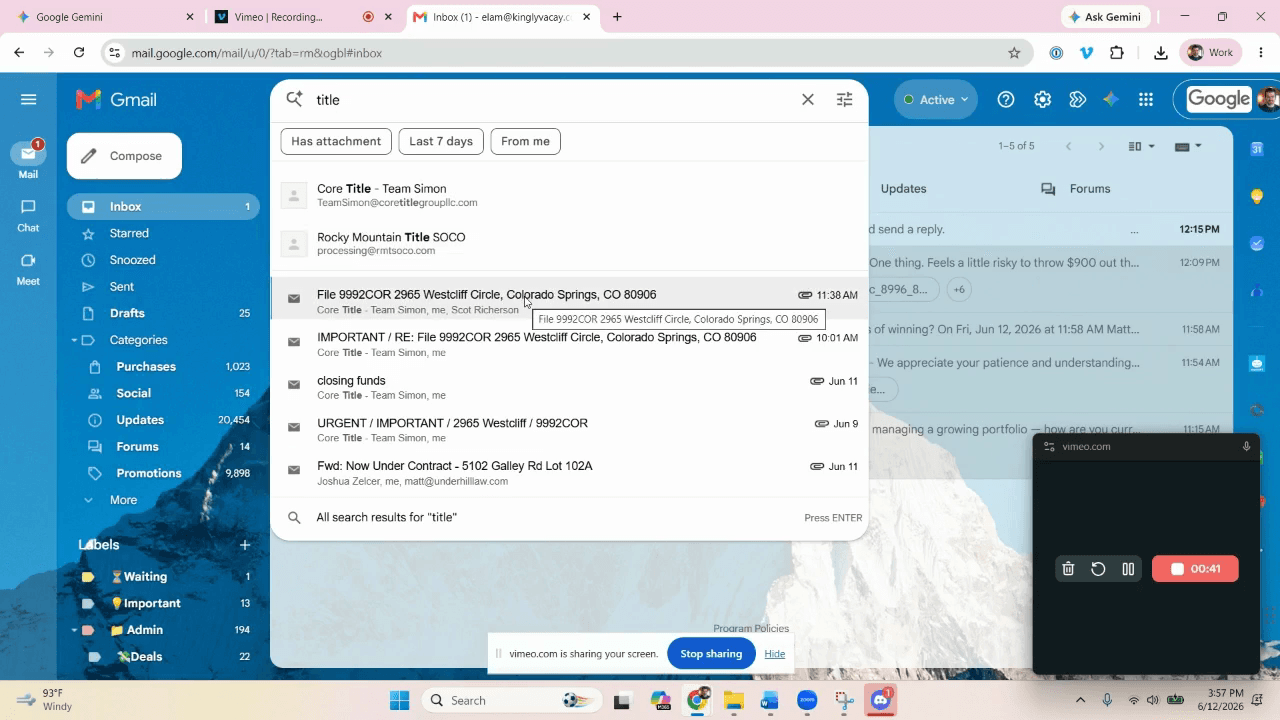Open the Windows Start menu
1280x720 pixels.
click(x=399, y=700)
